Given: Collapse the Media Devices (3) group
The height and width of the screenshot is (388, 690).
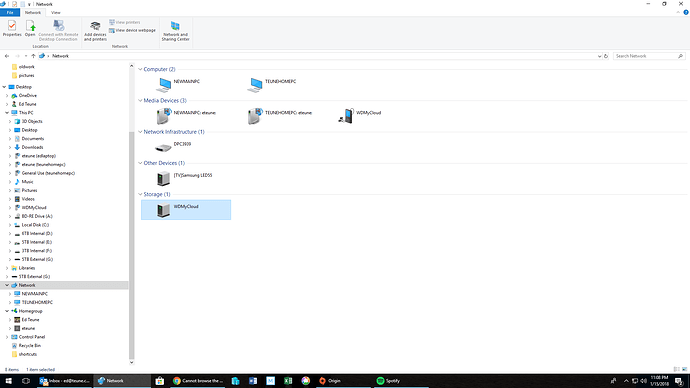Looking at the screenshot, I should click(140, 101).
